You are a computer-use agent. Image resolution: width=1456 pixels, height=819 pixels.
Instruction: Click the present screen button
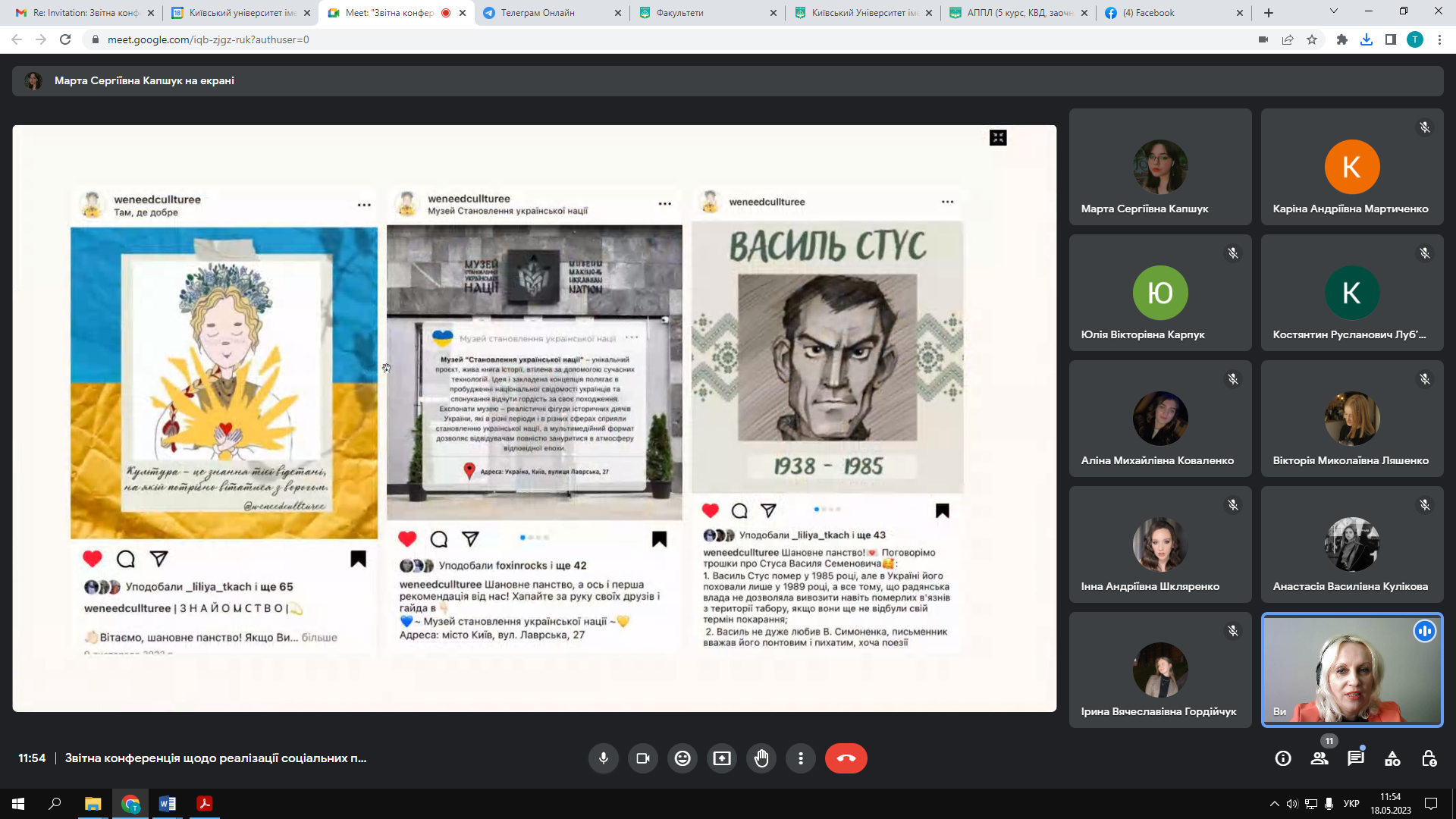722,758
